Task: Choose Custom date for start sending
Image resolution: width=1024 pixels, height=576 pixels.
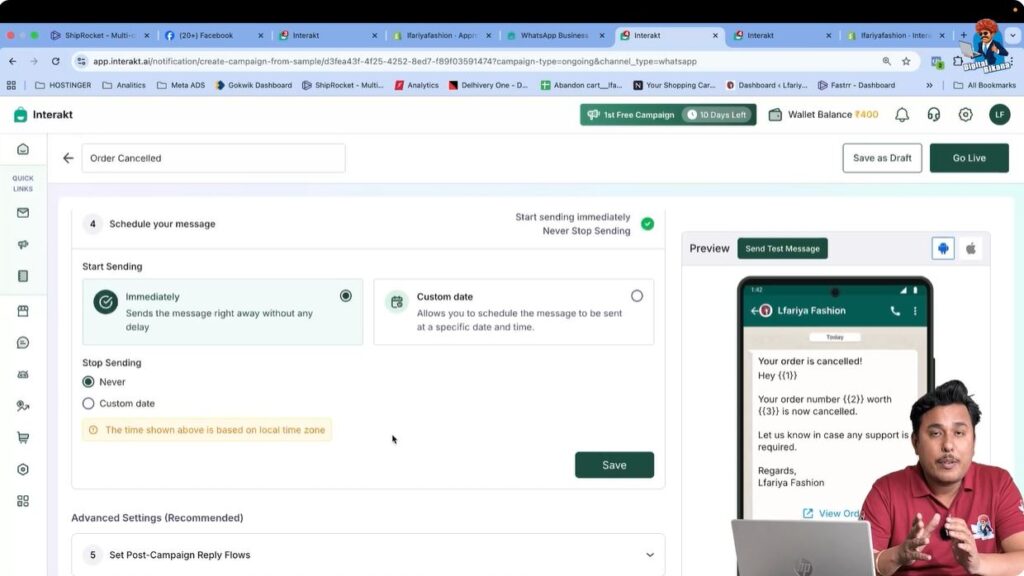Action: click(637, 295)
